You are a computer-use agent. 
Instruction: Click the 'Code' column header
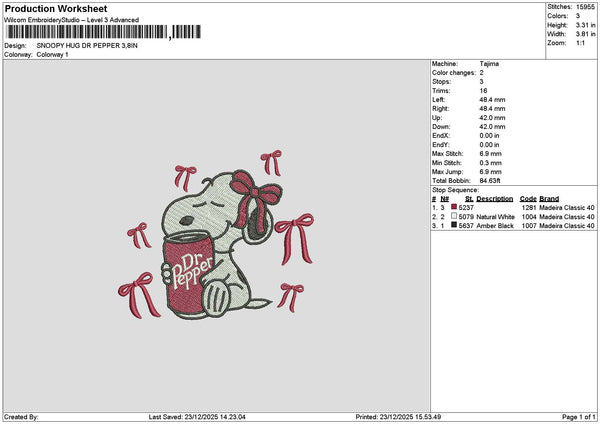pos(528,199)
